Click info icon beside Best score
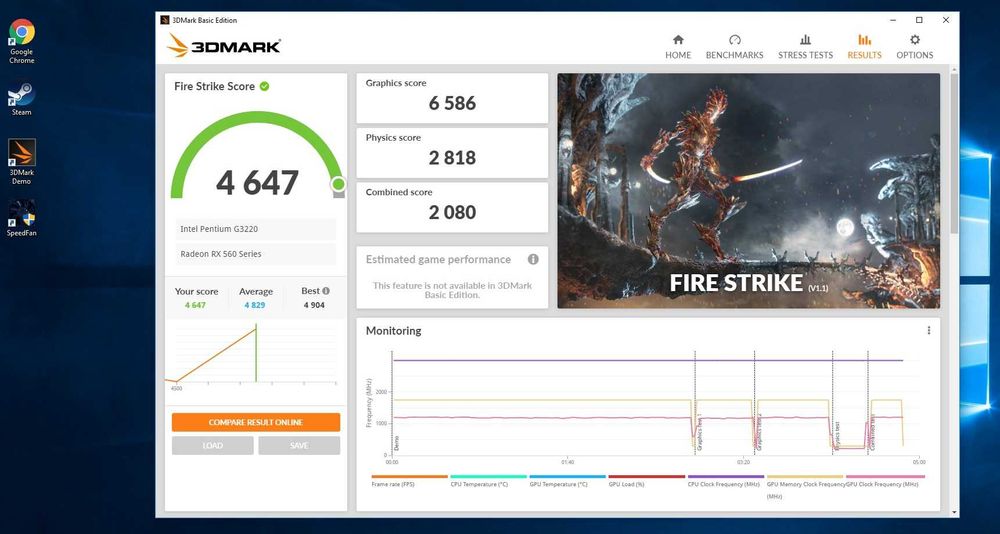 coord(326,290)
